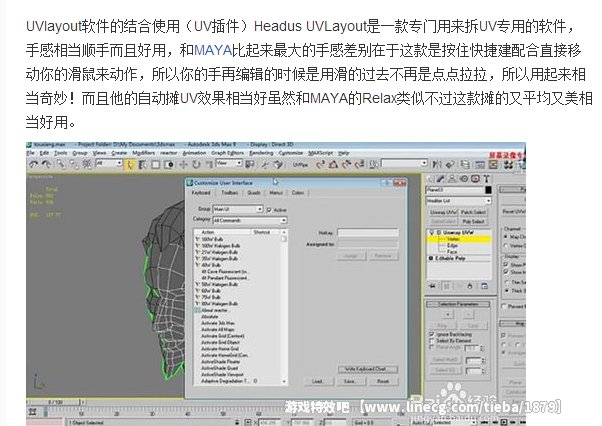Switch to the Colors tab
The image size is (602, 426).
click(298, 193)
